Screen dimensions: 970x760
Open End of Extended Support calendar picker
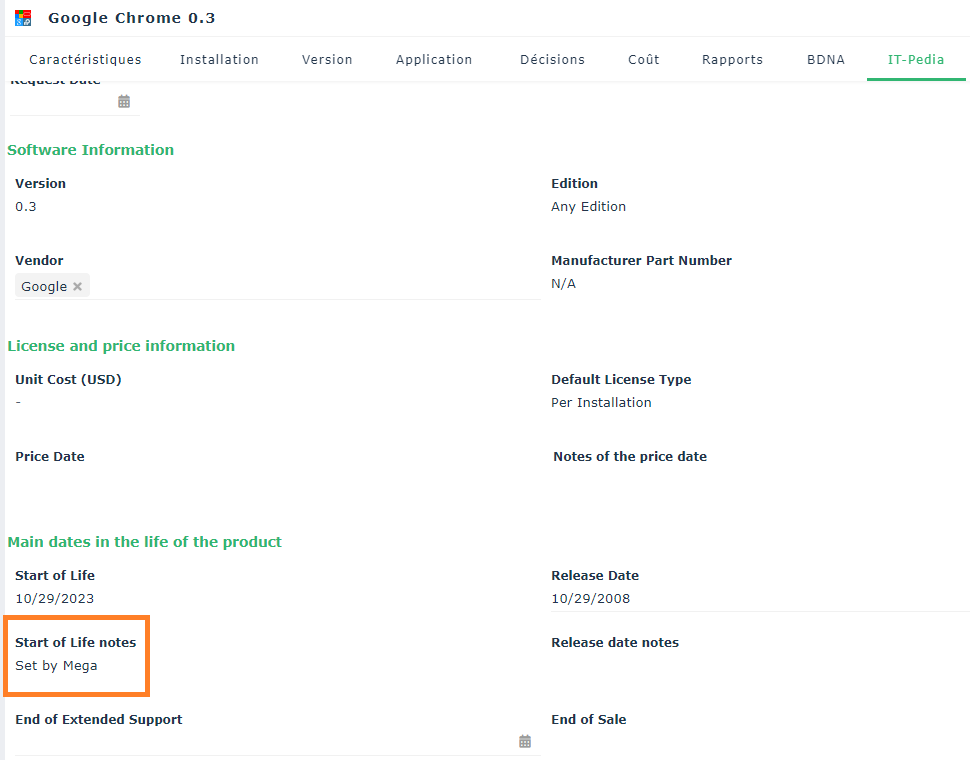(525, 741)
